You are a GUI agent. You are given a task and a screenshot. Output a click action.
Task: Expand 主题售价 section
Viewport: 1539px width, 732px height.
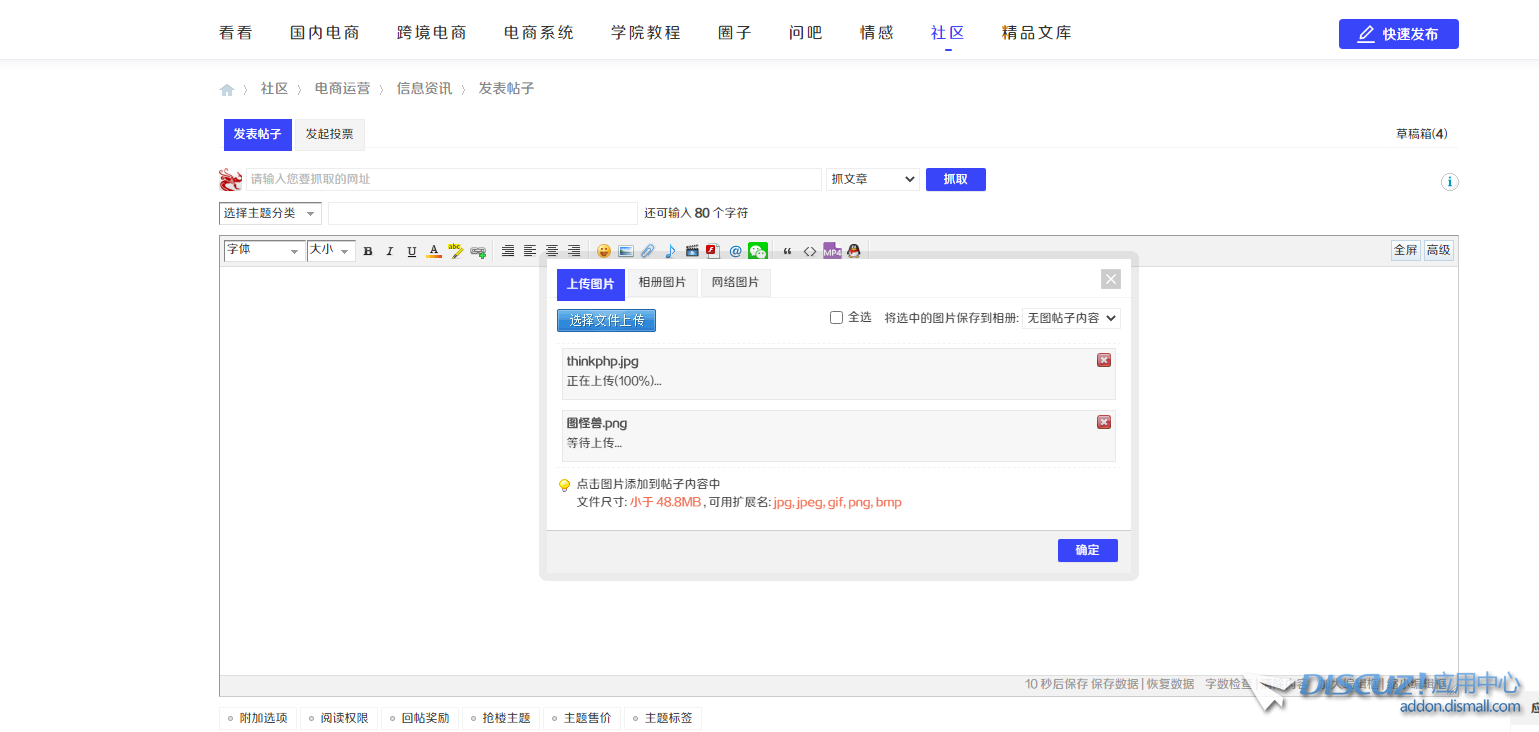point(582,718)
